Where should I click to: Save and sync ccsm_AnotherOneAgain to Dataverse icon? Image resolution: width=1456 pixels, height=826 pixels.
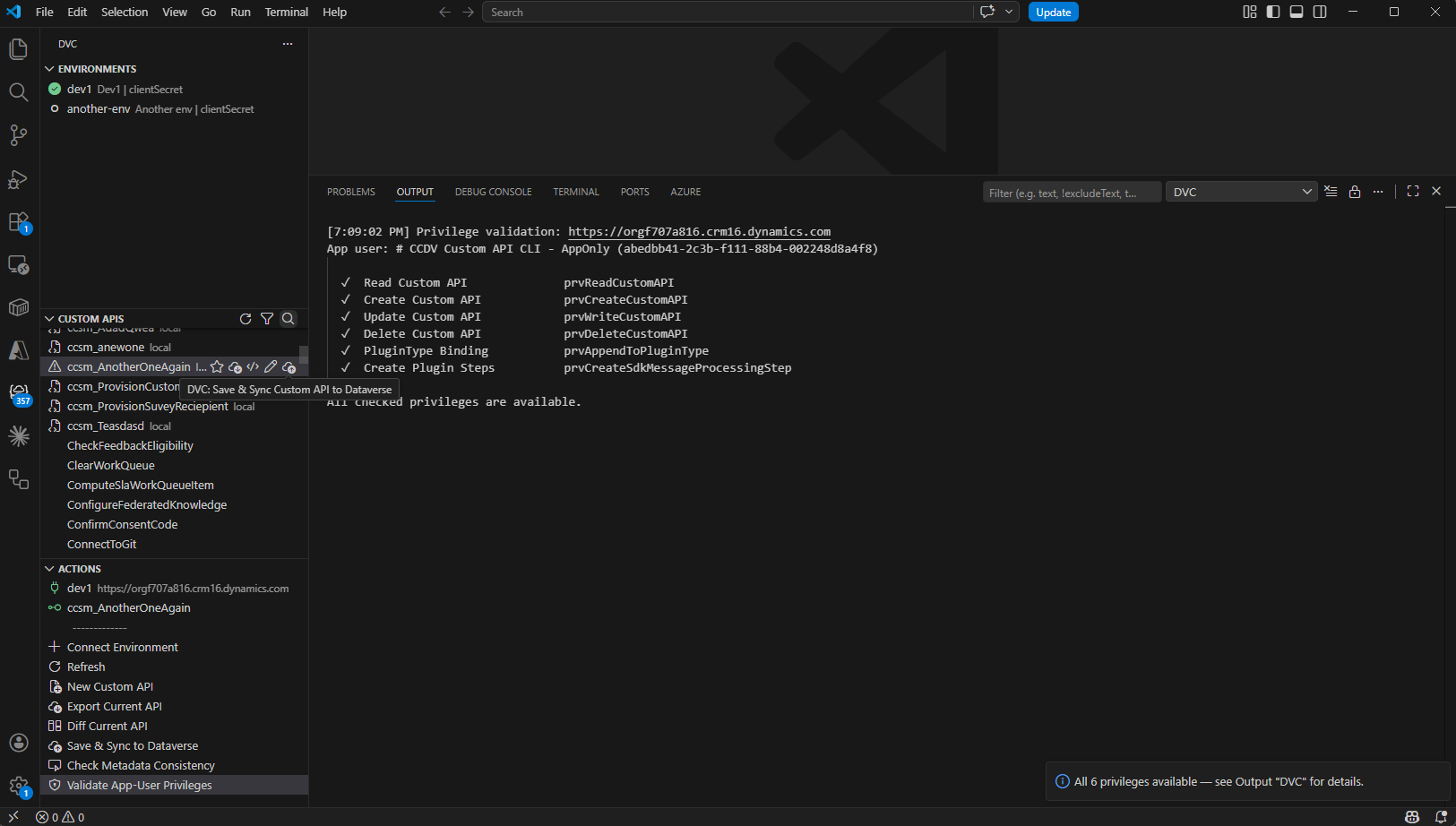[289, 367]
